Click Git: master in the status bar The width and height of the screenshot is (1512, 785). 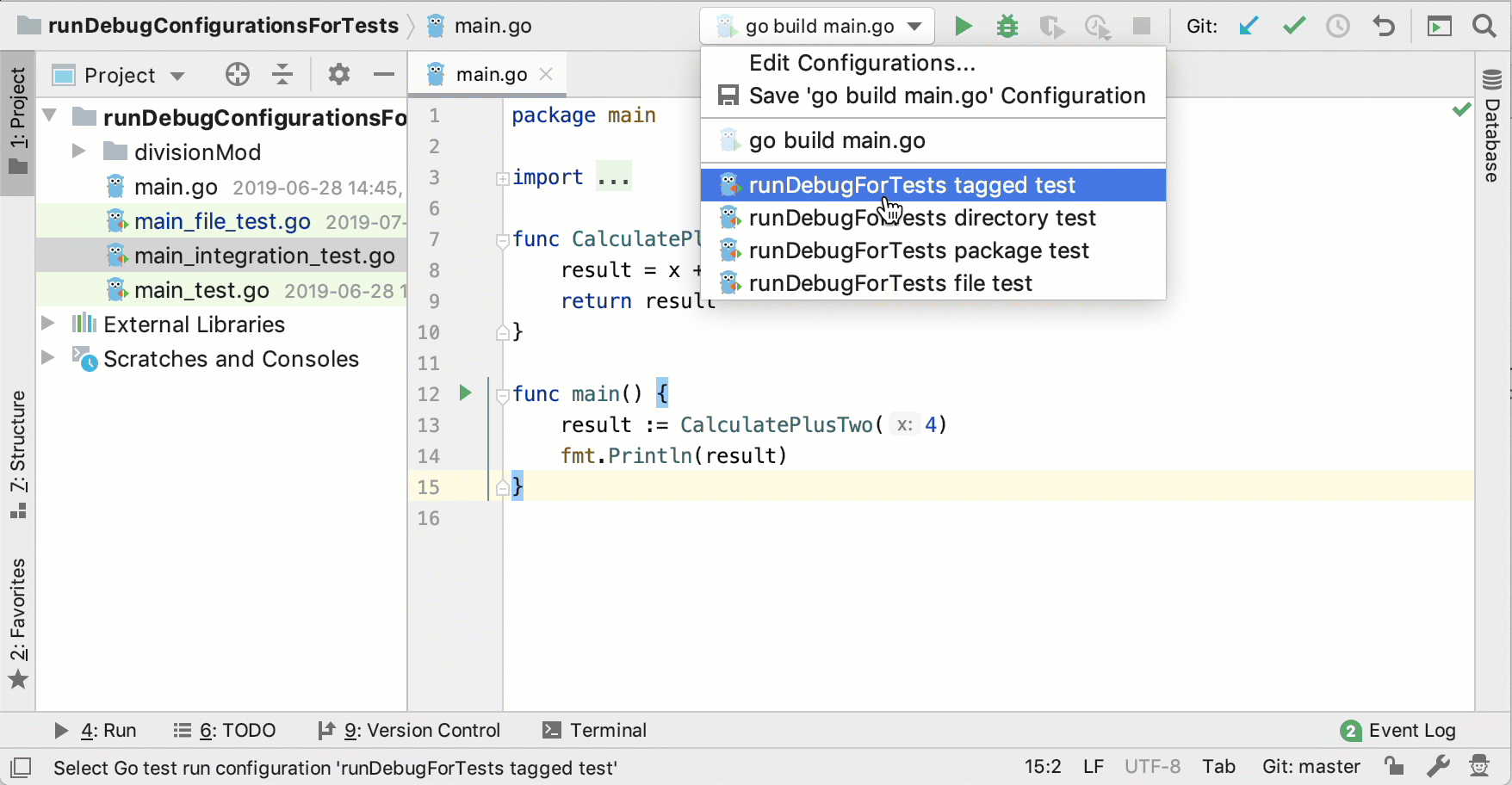tap(1311, 766)
